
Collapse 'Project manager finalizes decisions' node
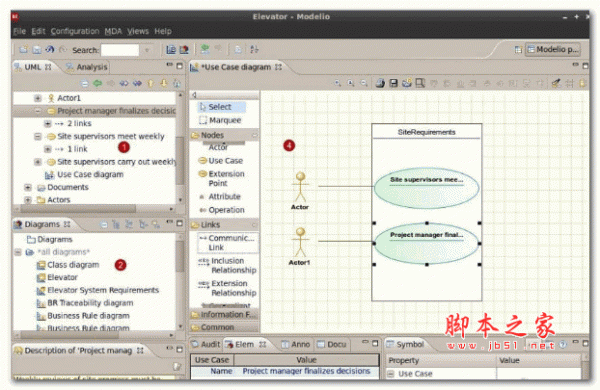coord(38,111)
